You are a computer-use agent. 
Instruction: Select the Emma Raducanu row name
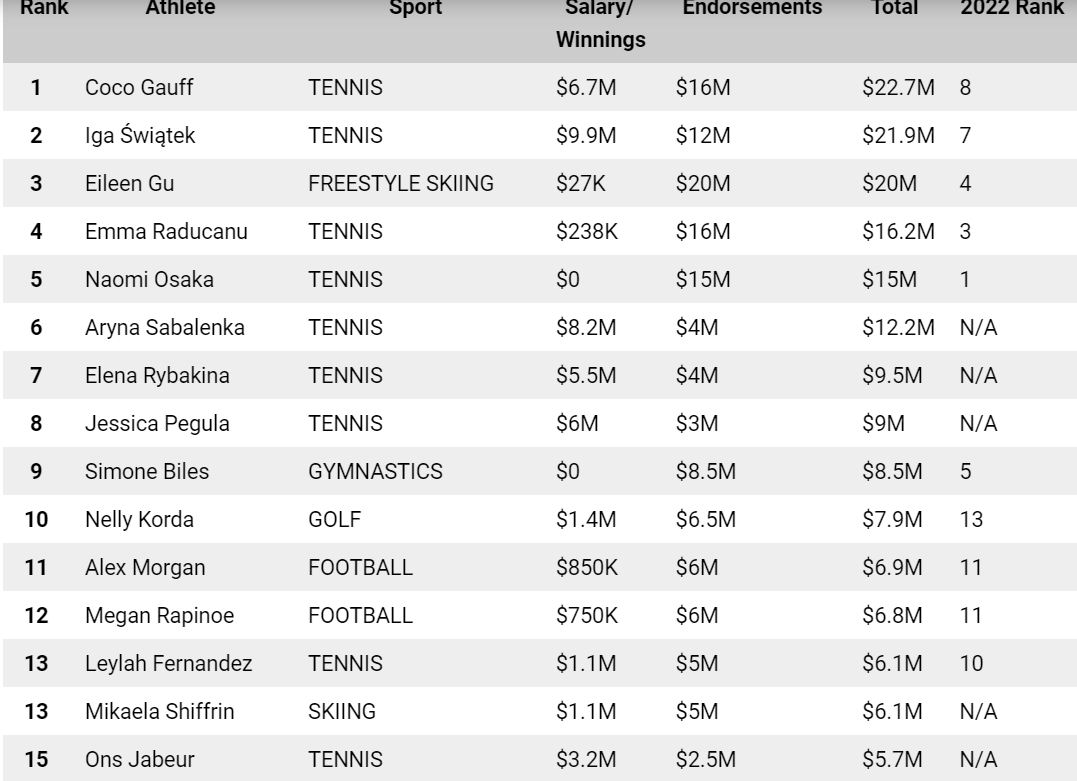pos(166,231)
